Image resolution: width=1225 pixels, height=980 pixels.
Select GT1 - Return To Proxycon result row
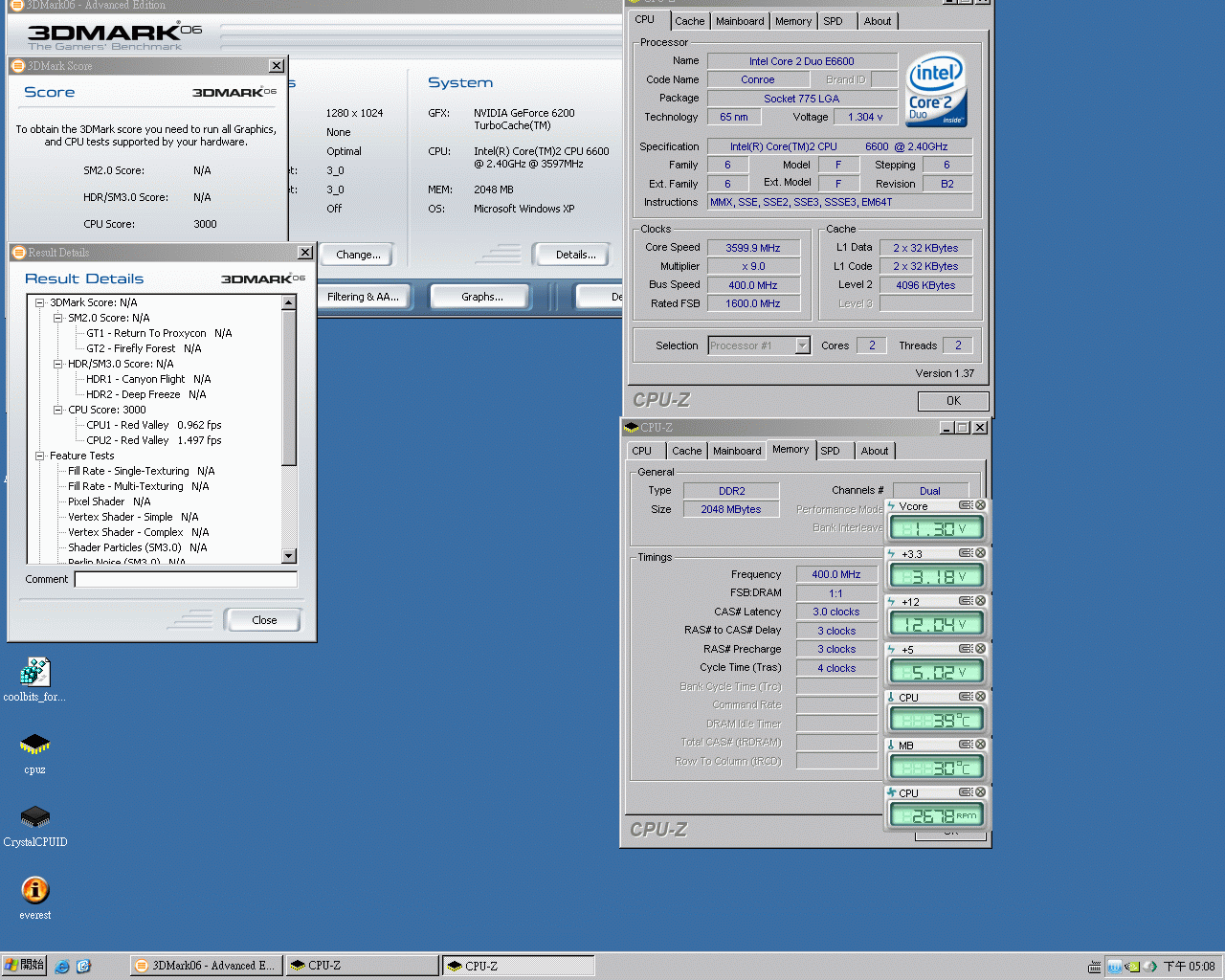tap(159, 333)
